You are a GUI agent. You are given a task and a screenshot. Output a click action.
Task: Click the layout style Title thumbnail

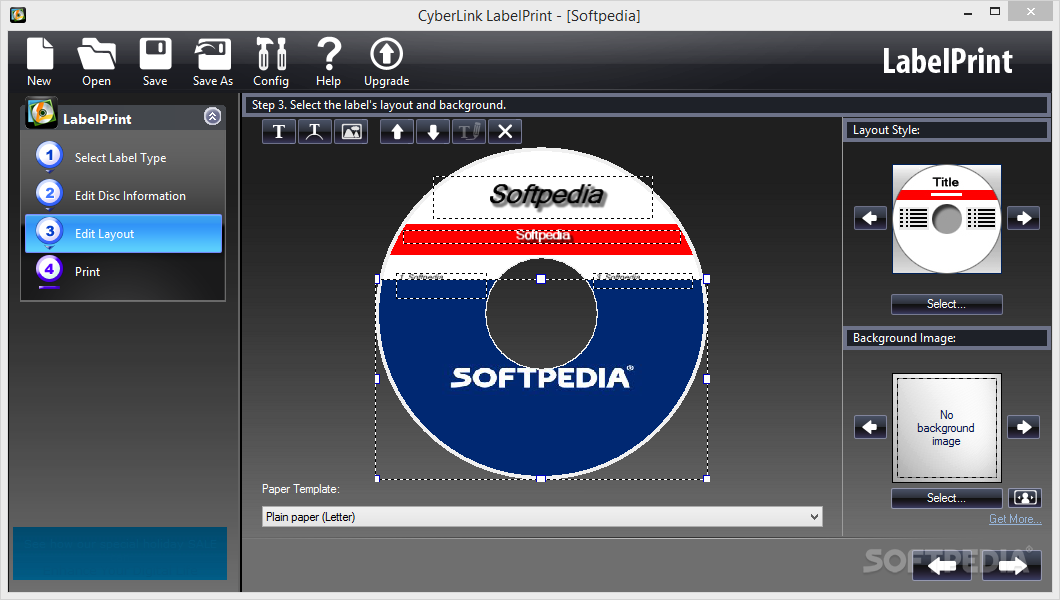(x=946, y=219)
